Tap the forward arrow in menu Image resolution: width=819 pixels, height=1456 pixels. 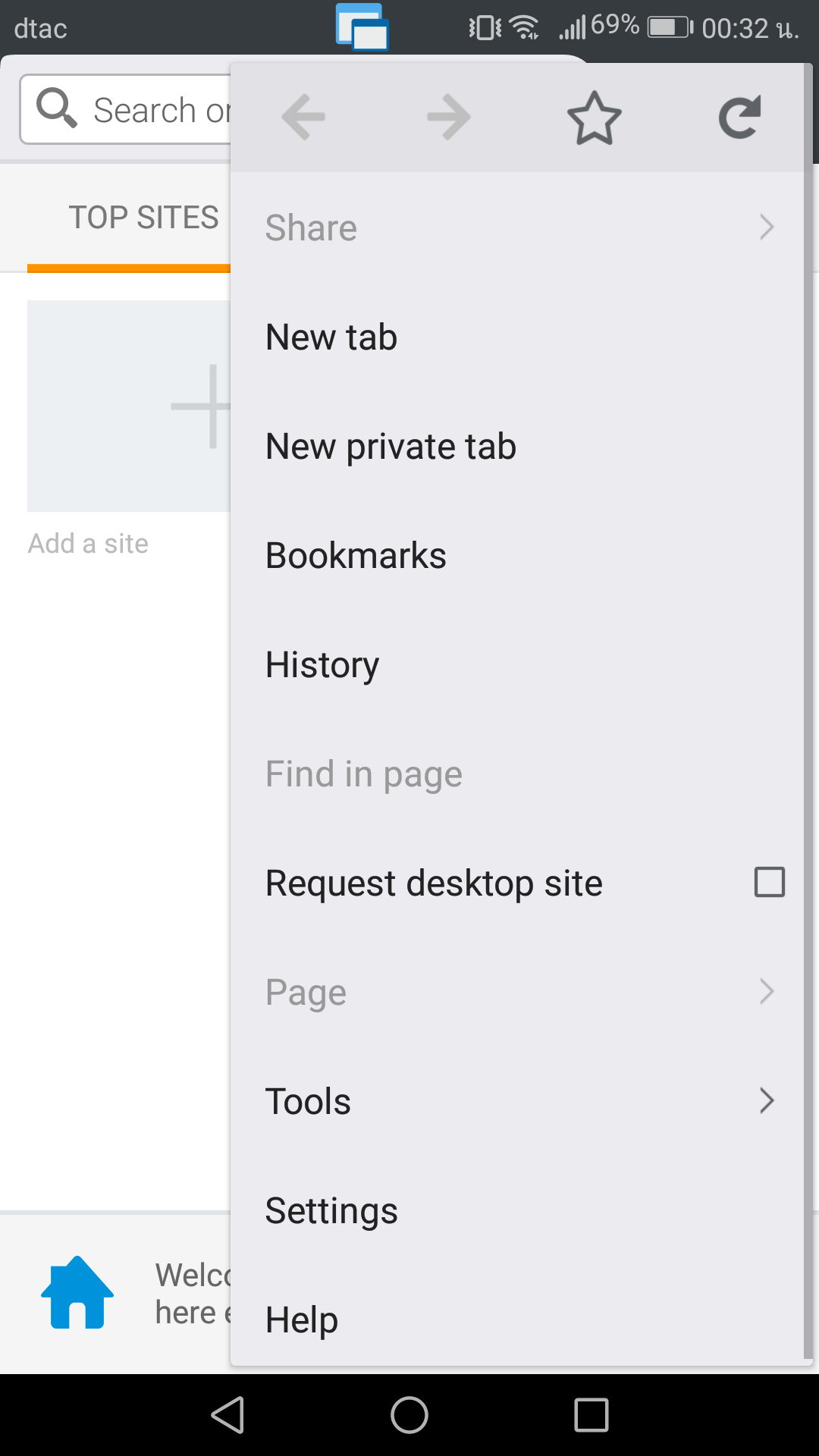point(449,117)
